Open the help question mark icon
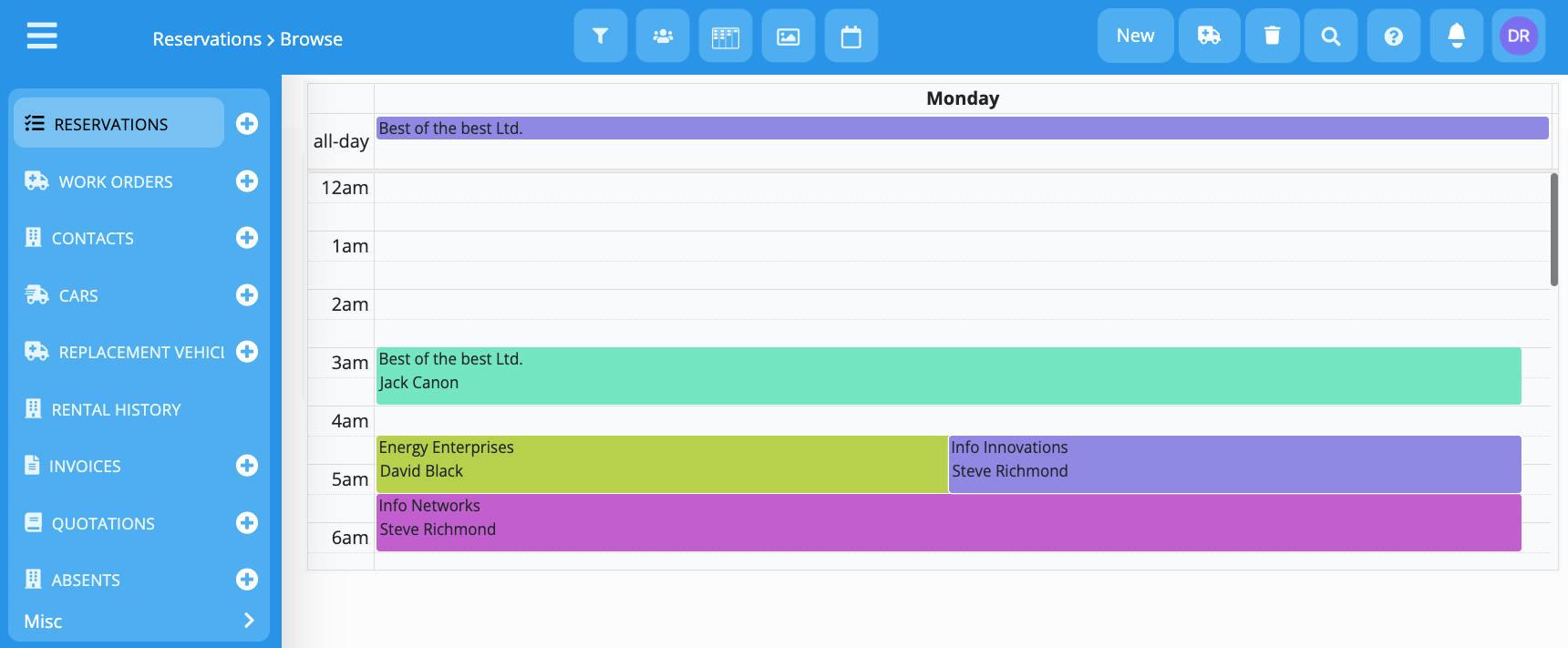Image resolution: width=1568 pixels, height=648 pixels. coord(1393,36)
